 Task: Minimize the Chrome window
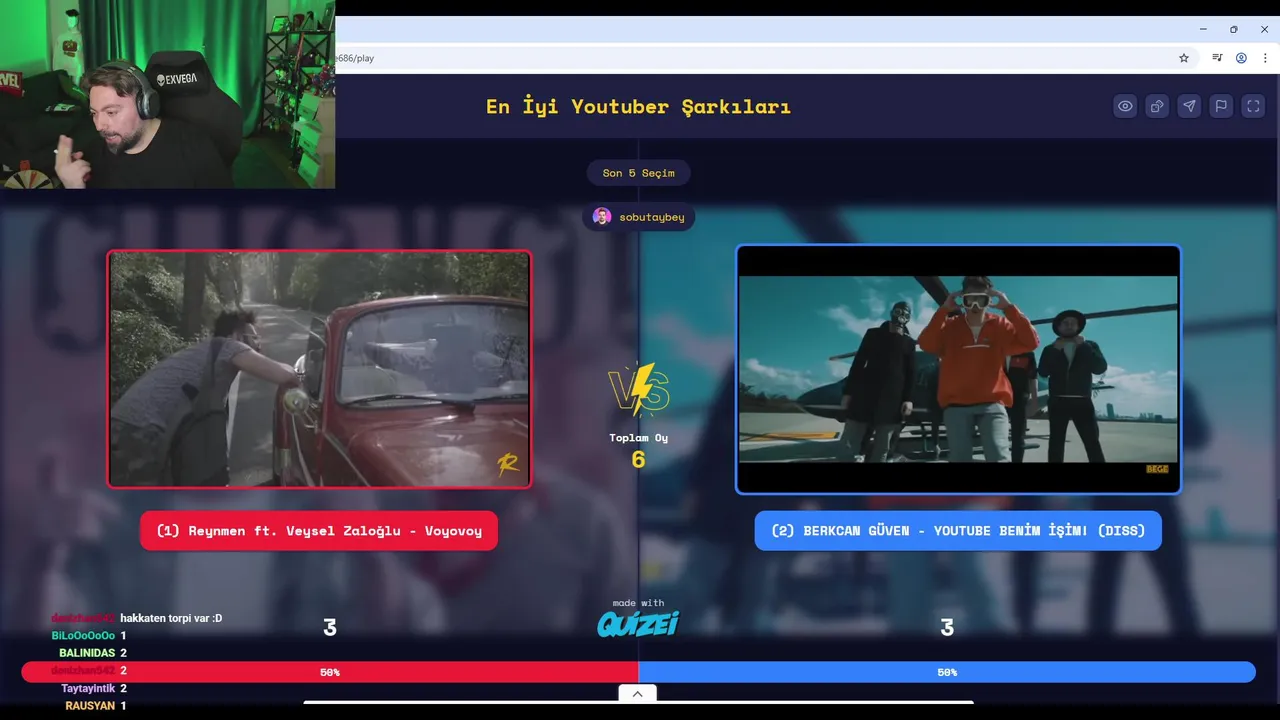[1203, 29]
